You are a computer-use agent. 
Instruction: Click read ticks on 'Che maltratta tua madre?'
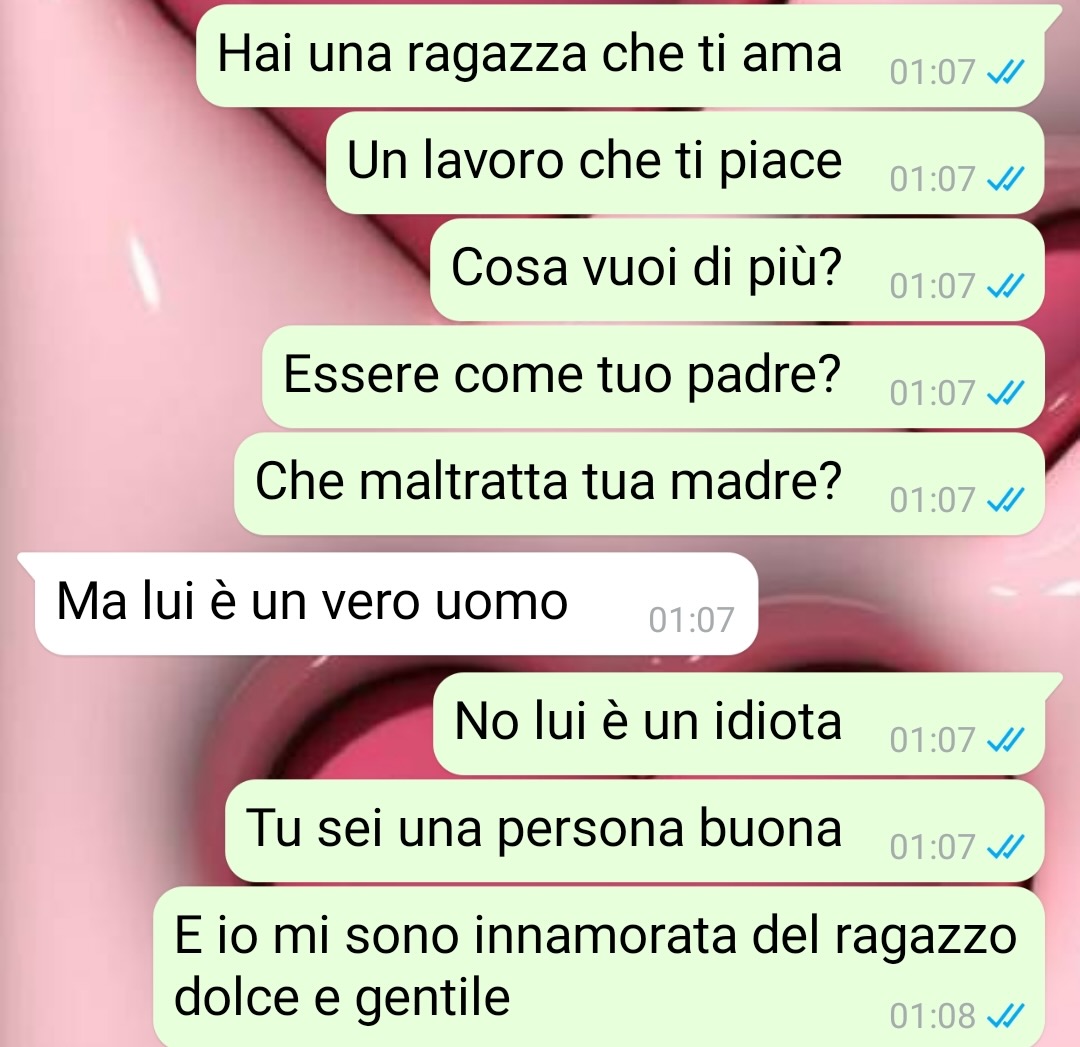pos(1006,500)
